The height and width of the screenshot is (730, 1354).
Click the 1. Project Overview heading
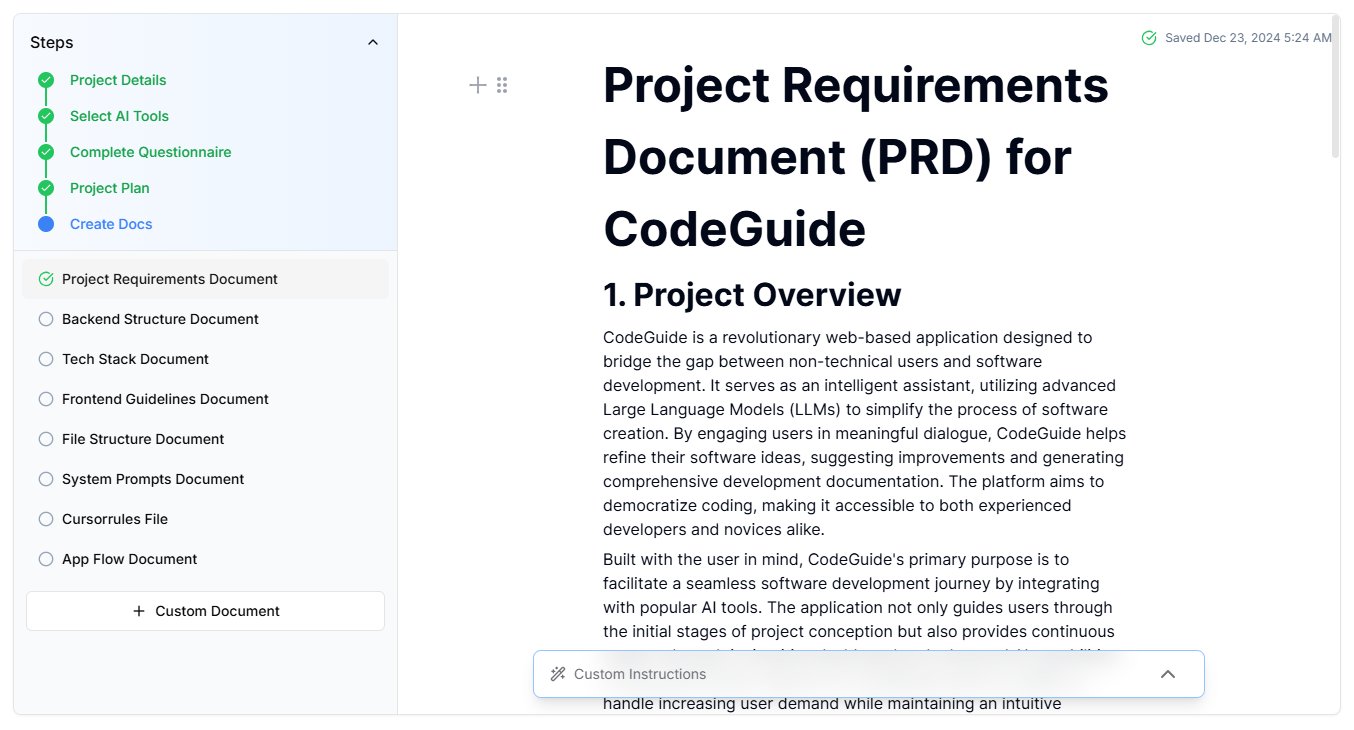click(752, 295)
